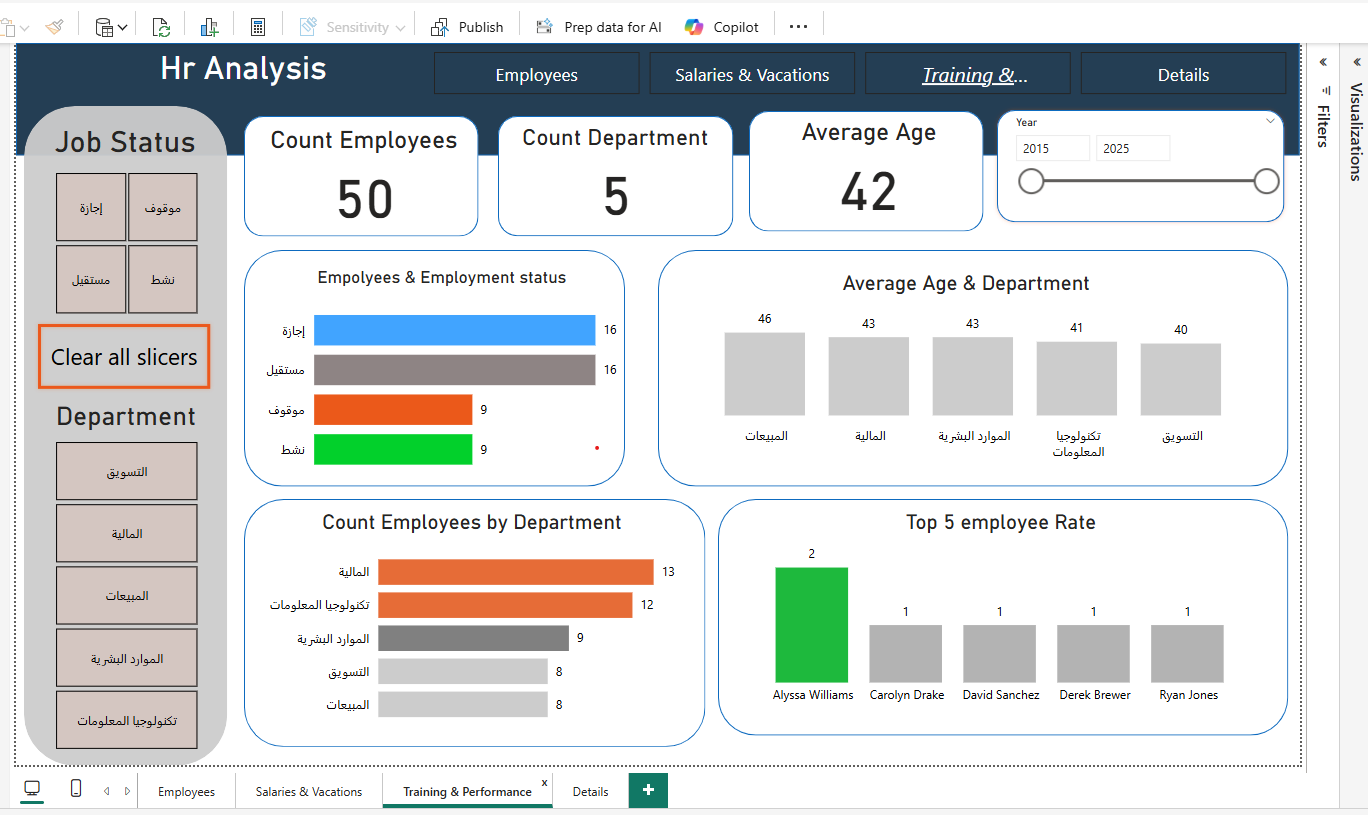Image resolution: width=1368 pixels, height=815 pixels.
Task: Click the calculator New measure icon
Action: (x=258, y=27)
